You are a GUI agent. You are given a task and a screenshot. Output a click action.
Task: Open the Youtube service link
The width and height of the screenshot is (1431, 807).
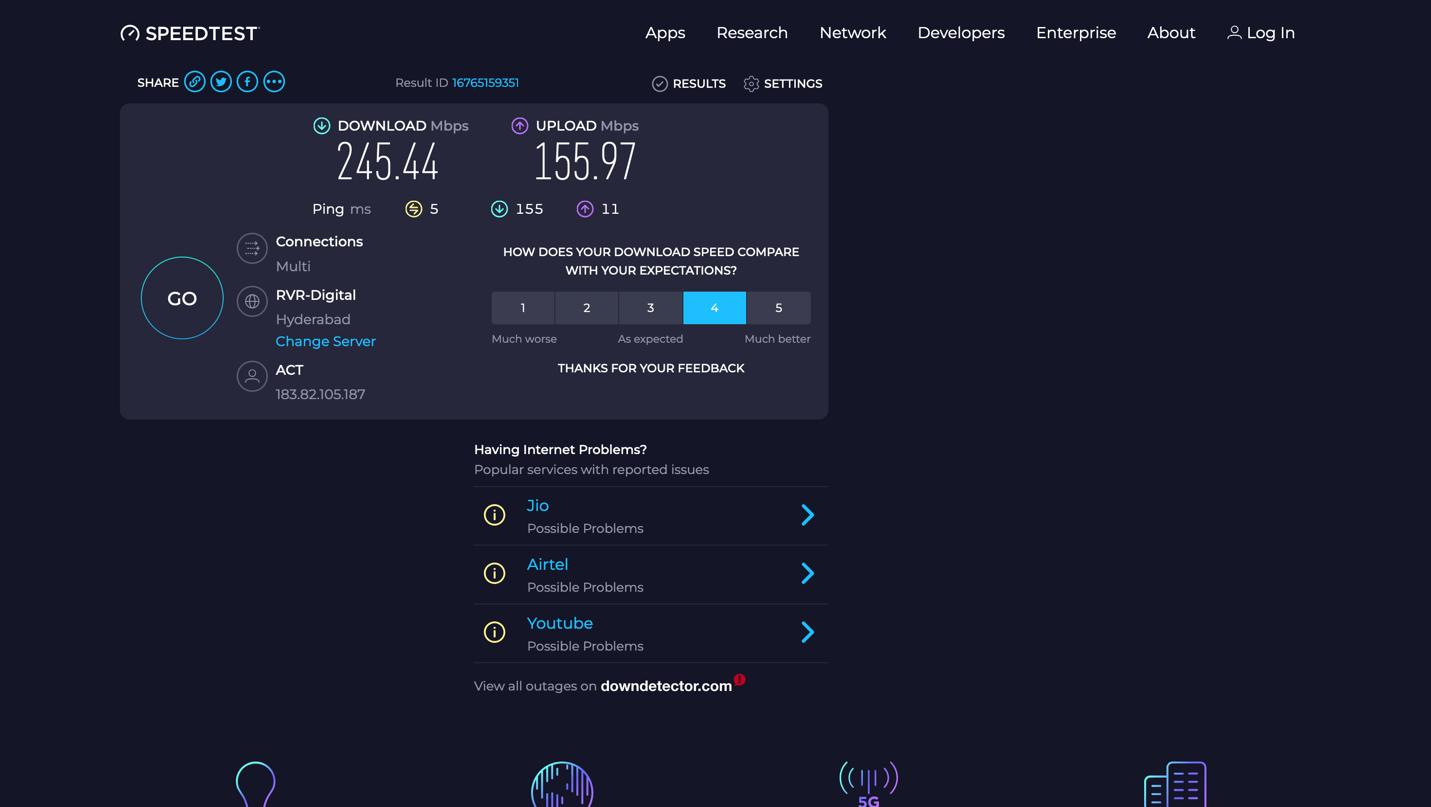(560, 623)
